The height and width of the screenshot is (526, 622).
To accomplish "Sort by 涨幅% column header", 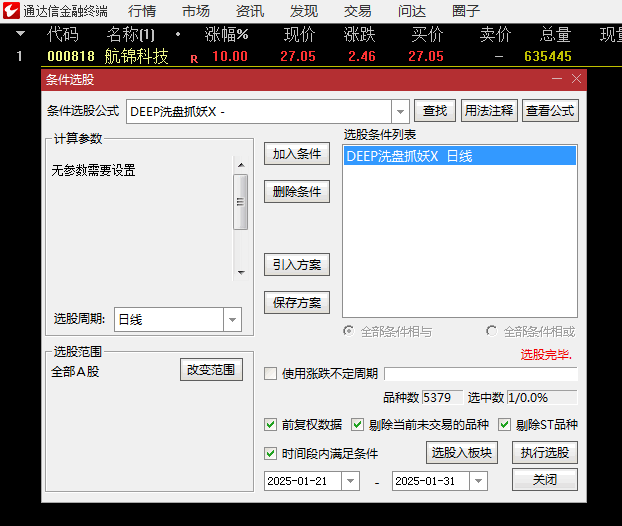I will (x=227, y=35).
